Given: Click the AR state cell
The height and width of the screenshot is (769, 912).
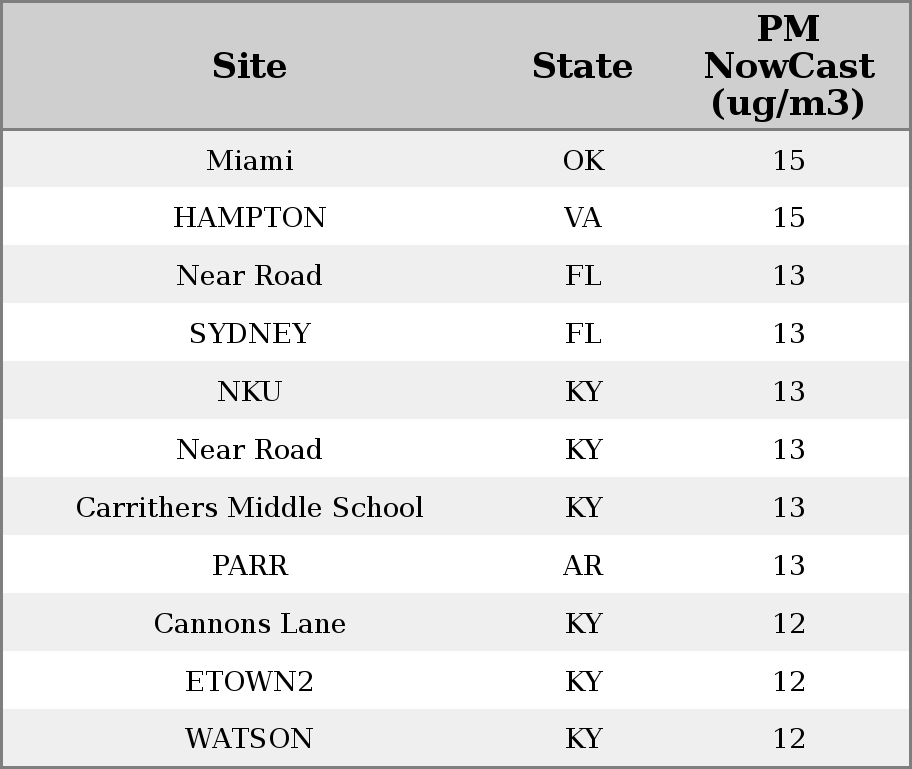Looking at the screenshot, I should [x=583, y=565].
